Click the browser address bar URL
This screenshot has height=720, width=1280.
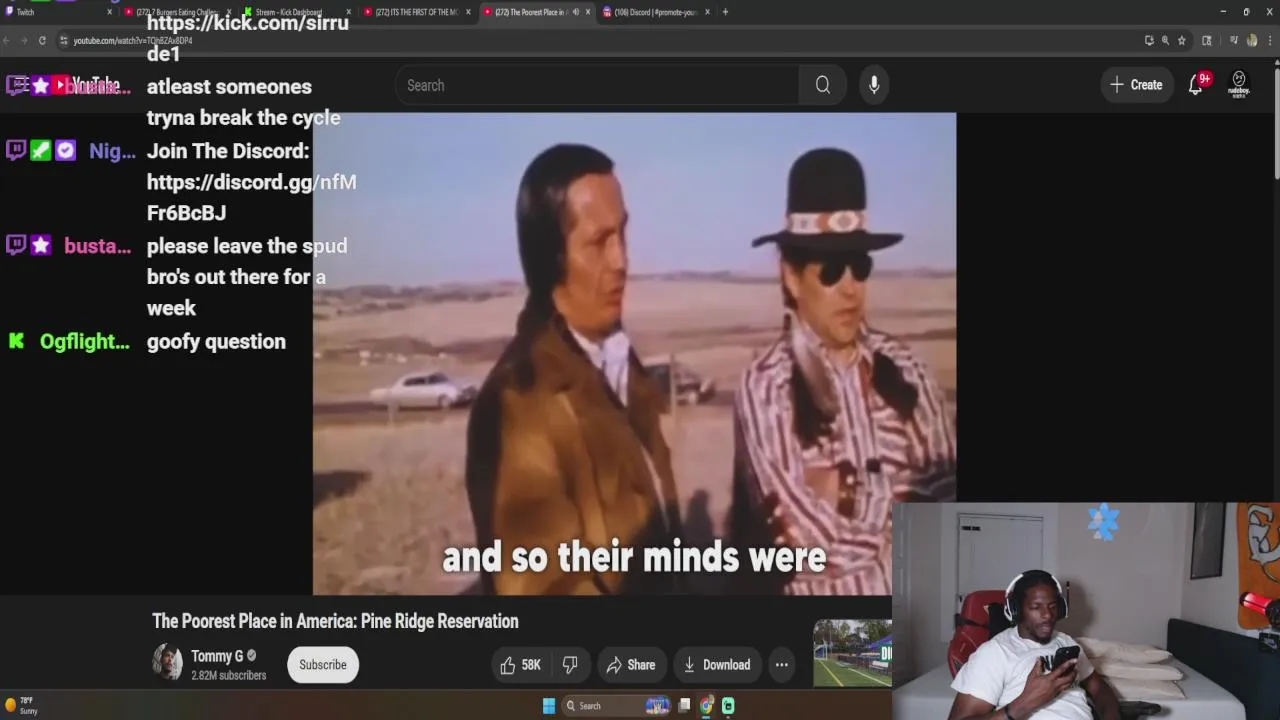(x=133, y=41)
